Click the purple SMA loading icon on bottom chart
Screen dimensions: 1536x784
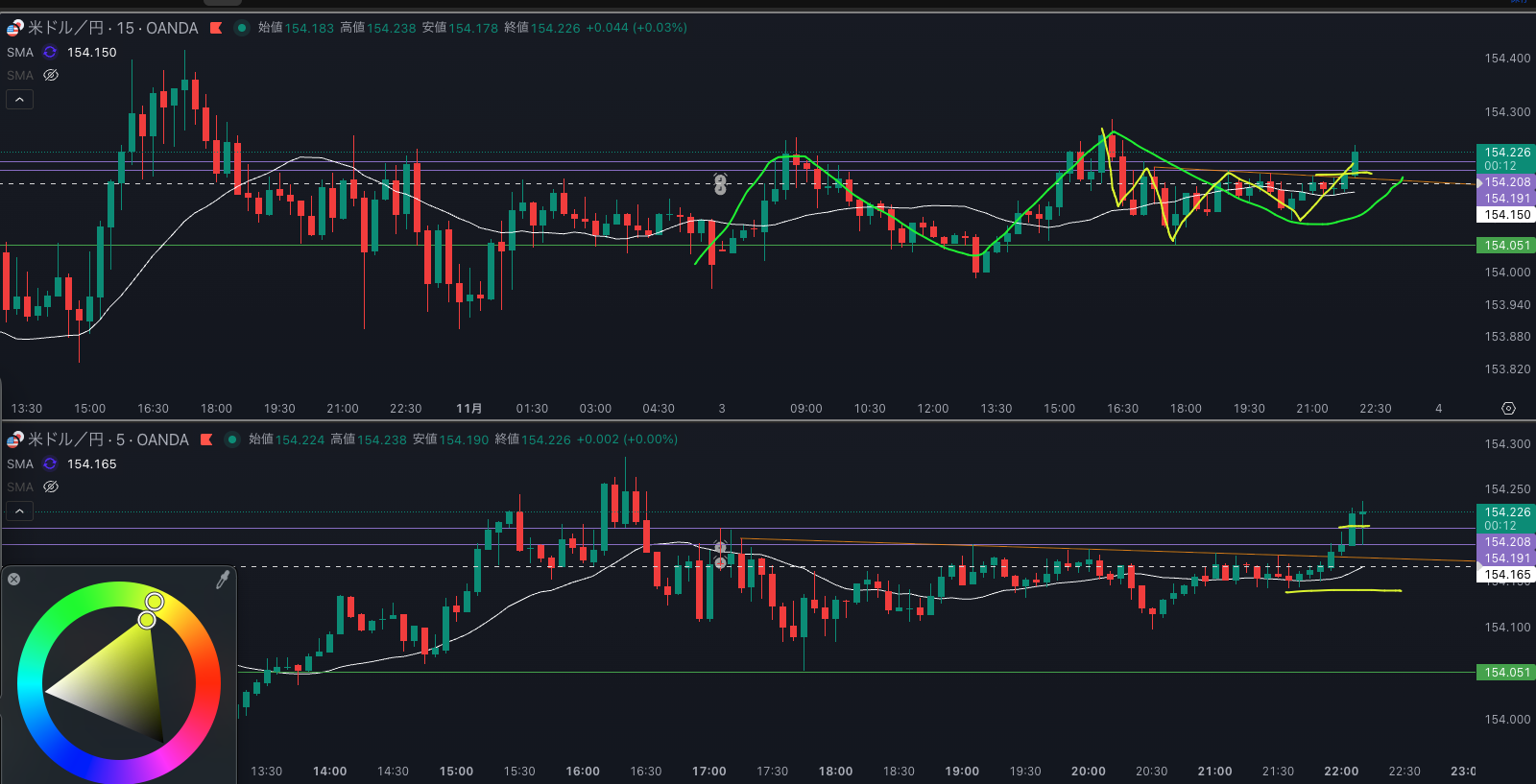click(x=50, y=464)
